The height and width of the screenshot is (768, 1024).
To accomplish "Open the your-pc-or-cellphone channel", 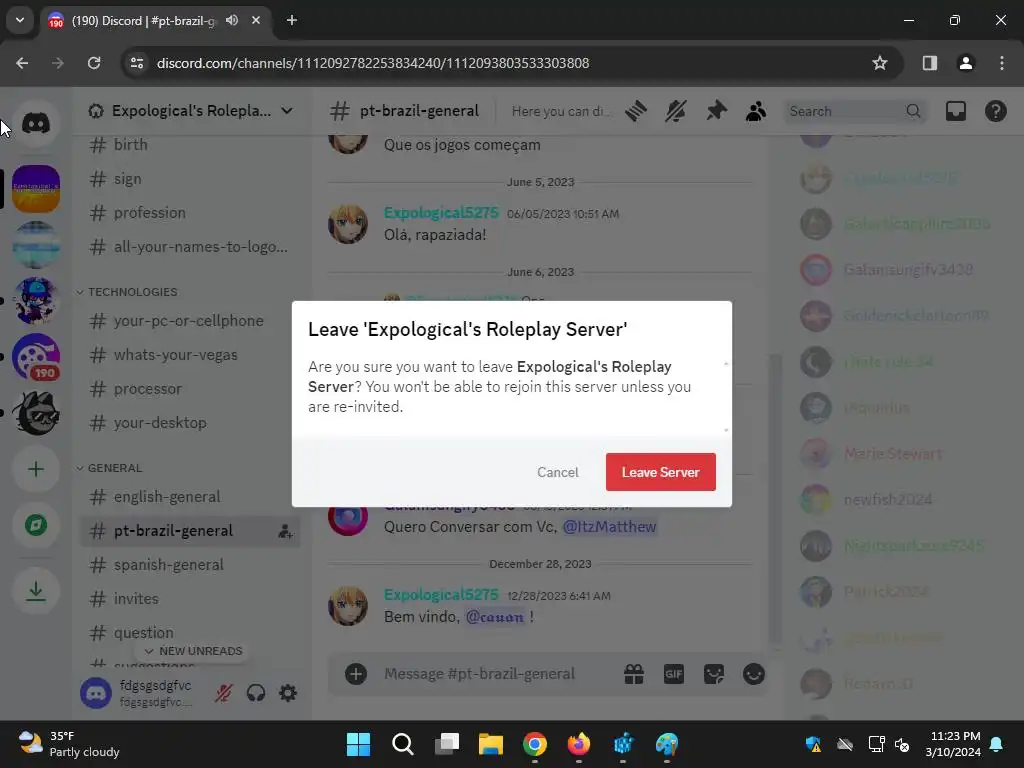I will [190, 321].
